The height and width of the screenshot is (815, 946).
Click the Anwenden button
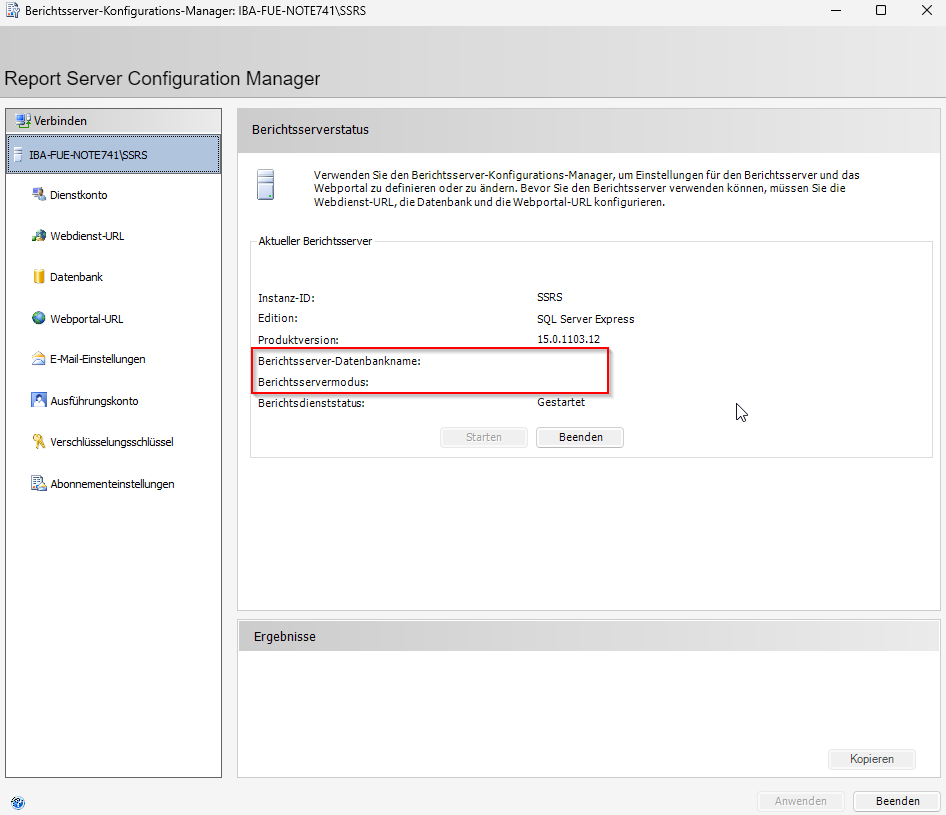point(800,801)
